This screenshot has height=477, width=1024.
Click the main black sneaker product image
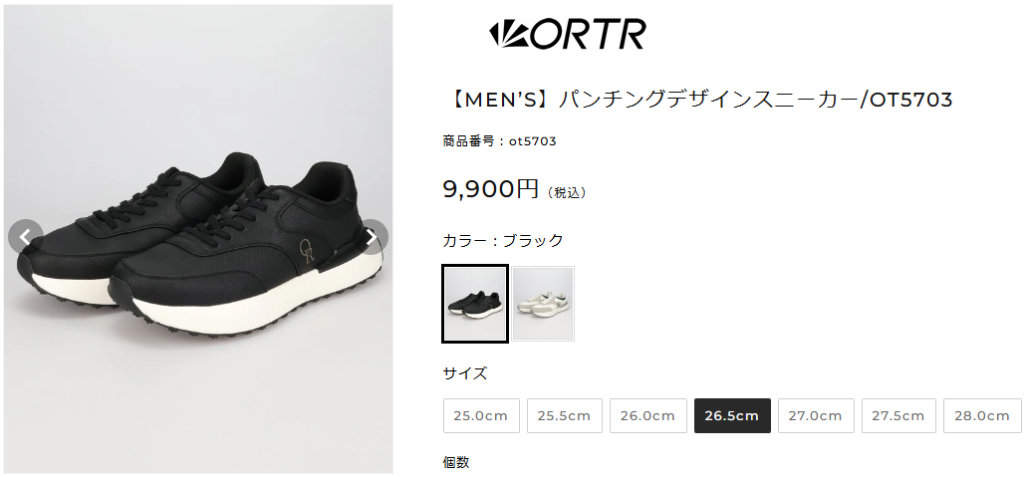coord(199,239)
